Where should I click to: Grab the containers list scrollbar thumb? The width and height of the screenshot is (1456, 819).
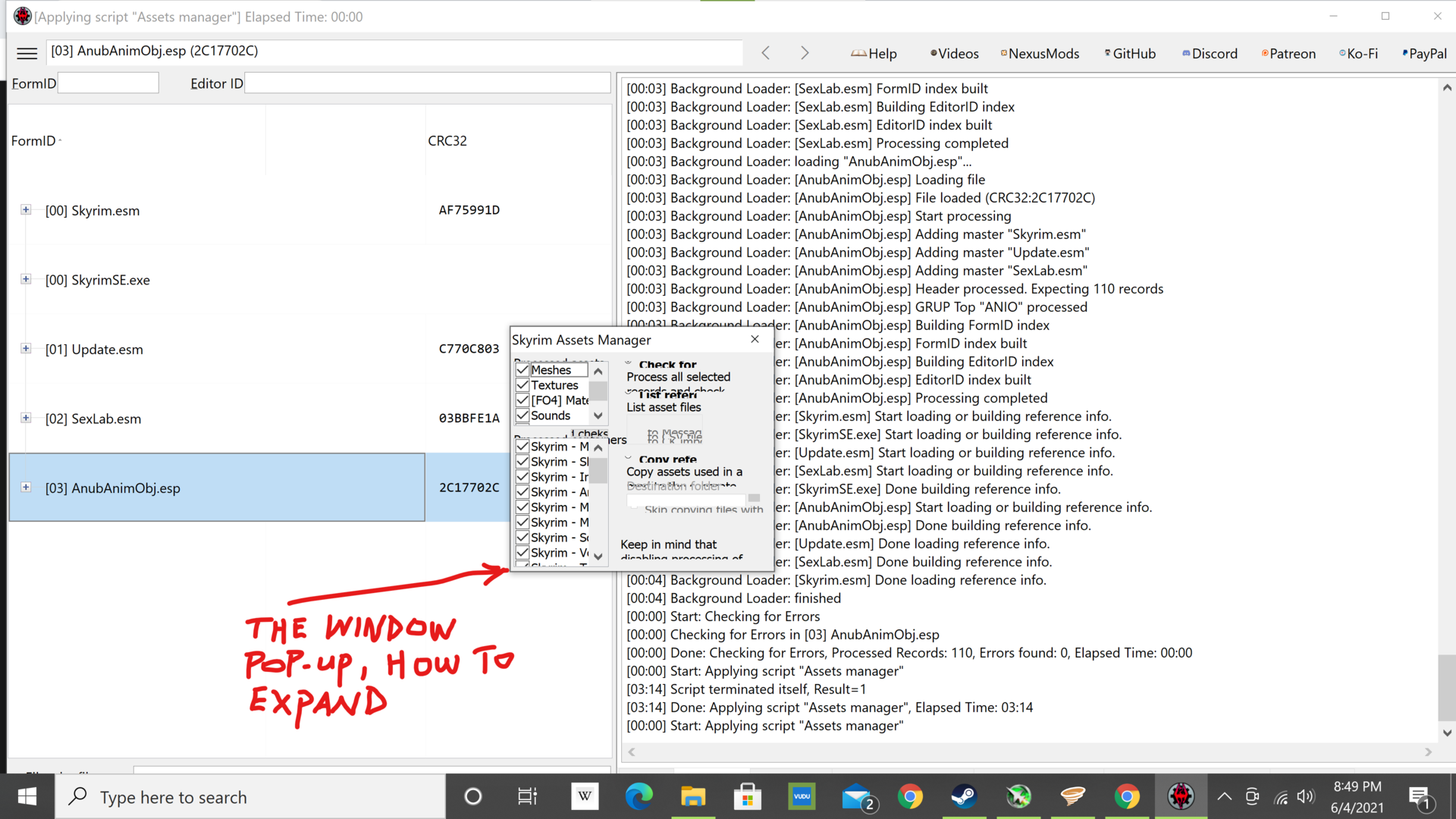[598, 470]
